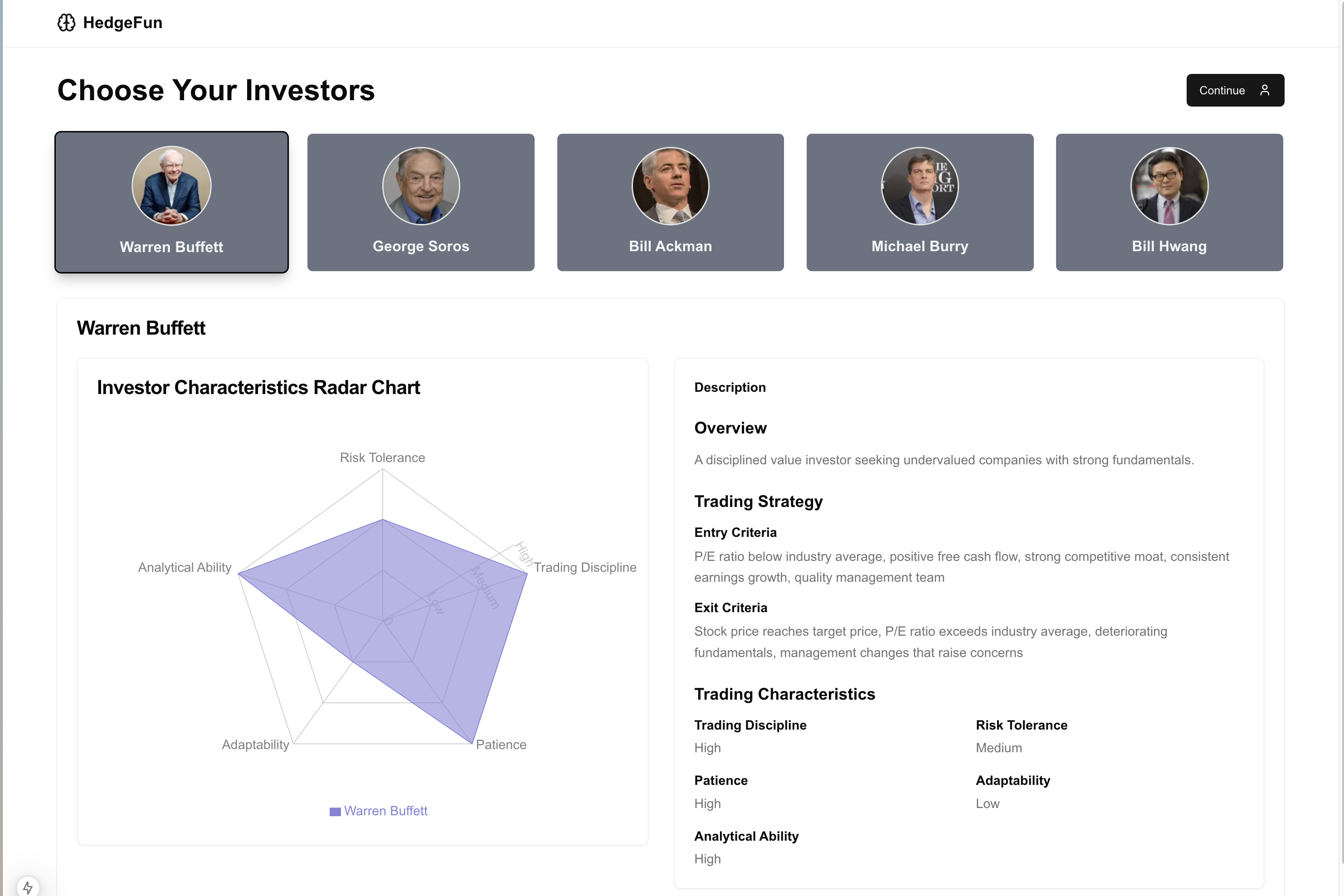Viewport: 1344px width, 896px height.
Task: Click the Analytical Ability radar axis label
Action: pos(185,567)
